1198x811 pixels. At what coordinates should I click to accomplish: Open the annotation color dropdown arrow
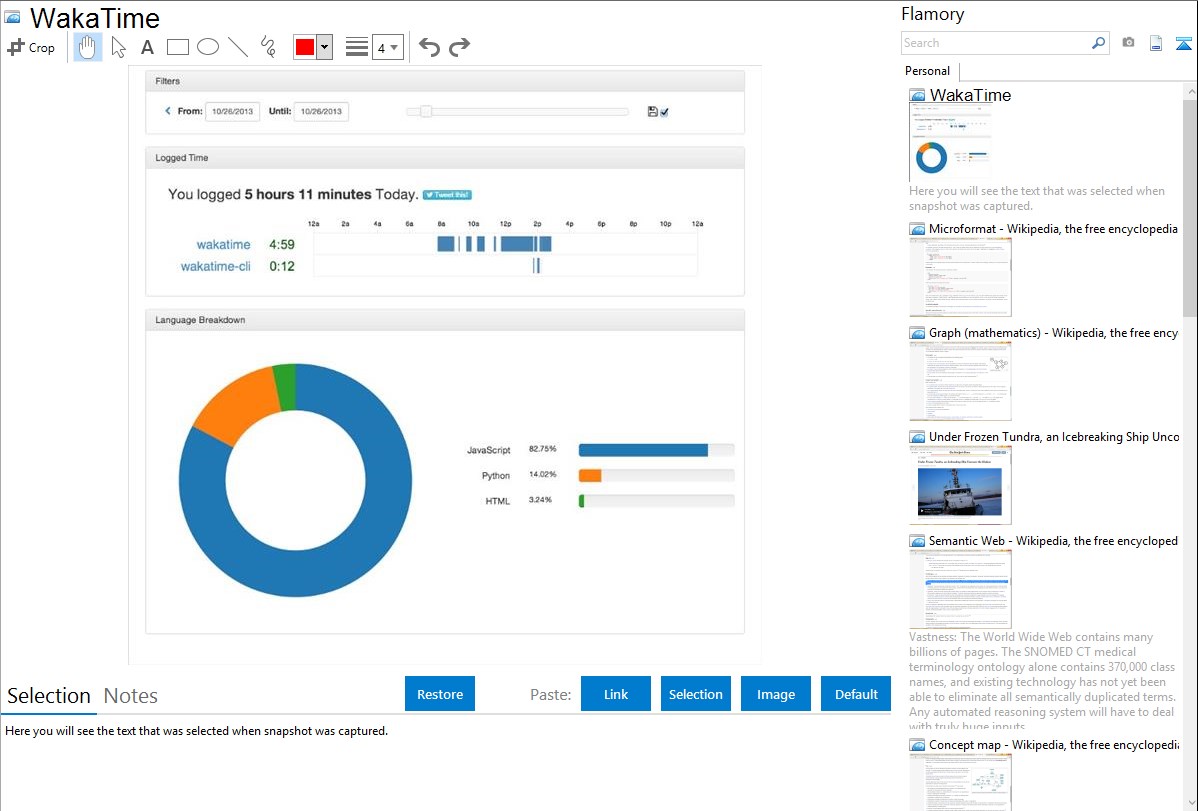tap(325, 47)
